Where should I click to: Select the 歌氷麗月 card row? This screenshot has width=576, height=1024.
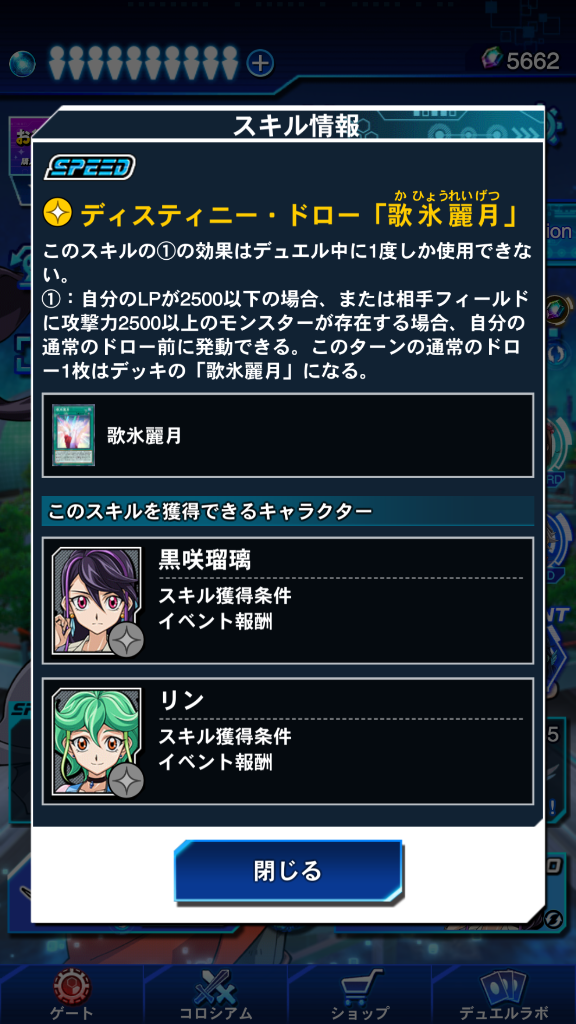coord(288,435)
